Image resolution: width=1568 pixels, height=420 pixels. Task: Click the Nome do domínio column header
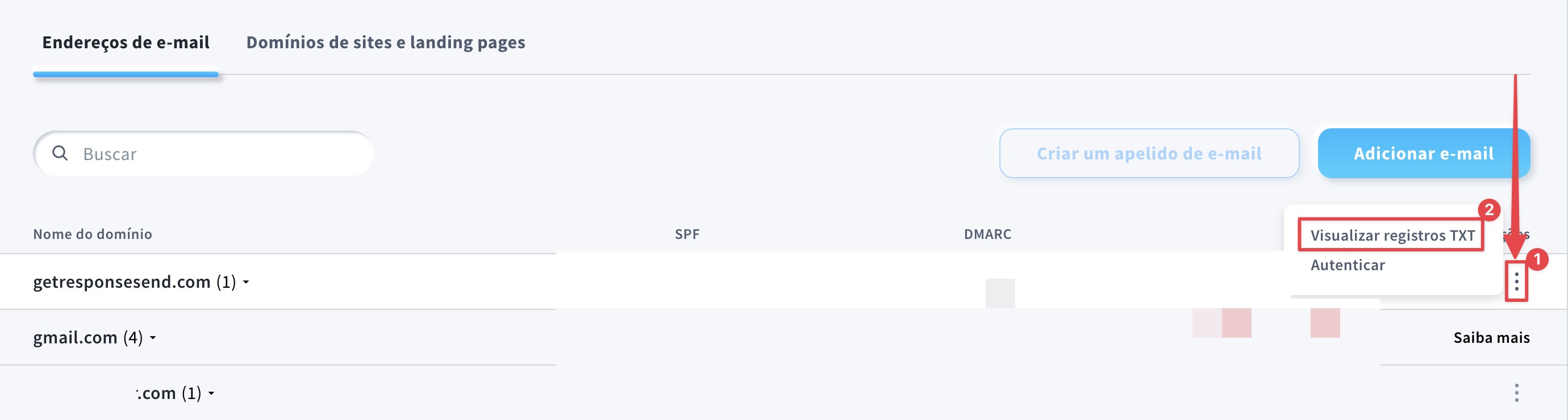tap(93, 234)
